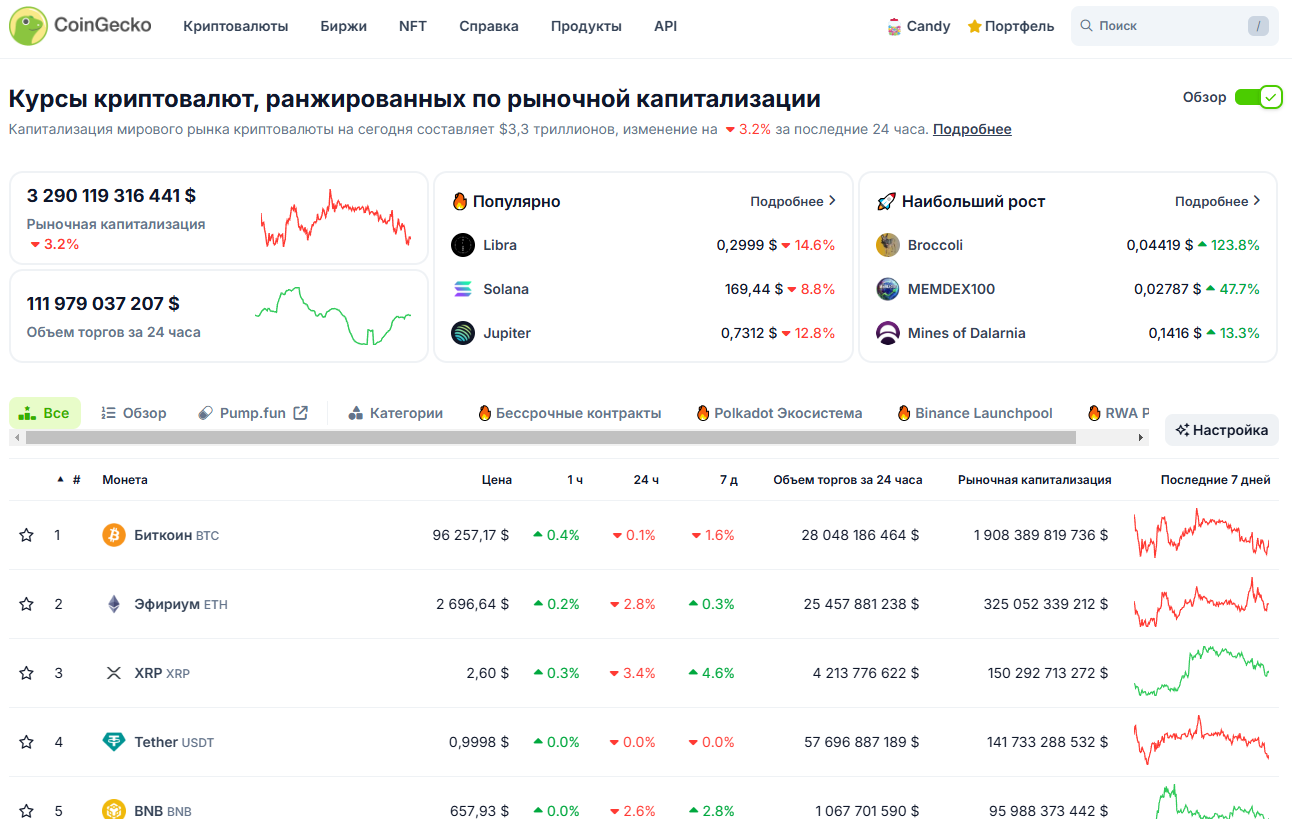Screen dimensions: 1292x819
Task: Select the Binance Launchpool tab
Action: point(975,413)
